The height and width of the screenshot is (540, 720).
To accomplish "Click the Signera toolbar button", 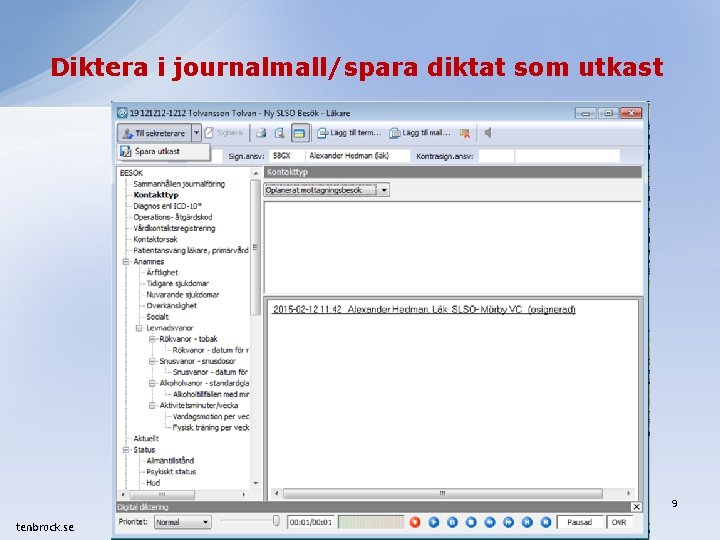I will pos(224,133).
